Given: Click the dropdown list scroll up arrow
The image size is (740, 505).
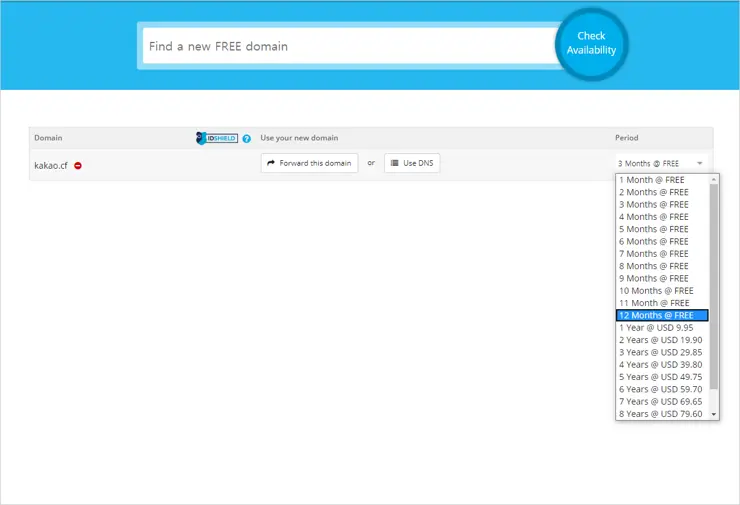Looking at the screenshot, I should point(714,179).
